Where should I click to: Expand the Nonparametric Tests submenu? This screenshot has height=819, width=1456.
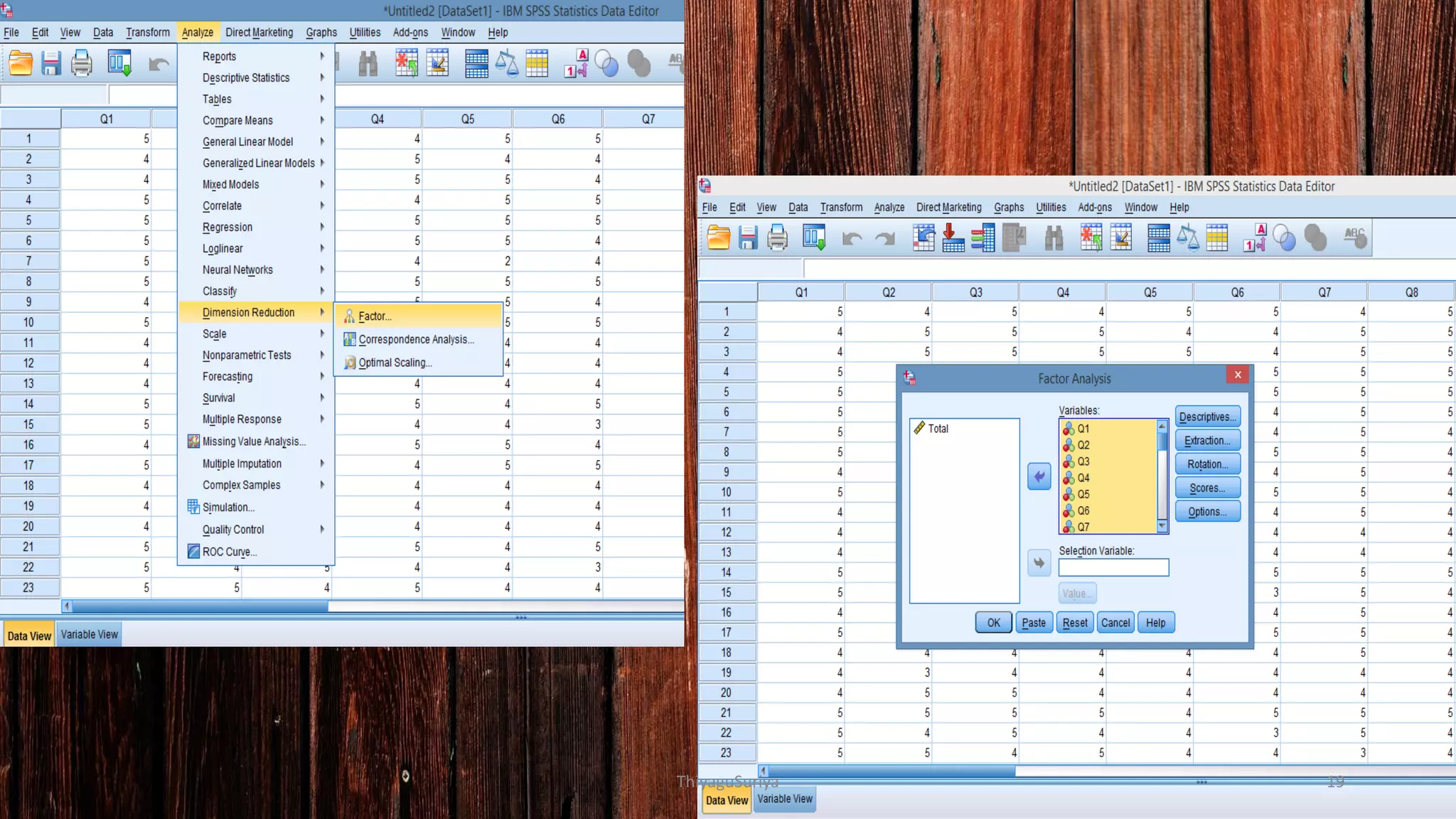[x=247, y=355]
